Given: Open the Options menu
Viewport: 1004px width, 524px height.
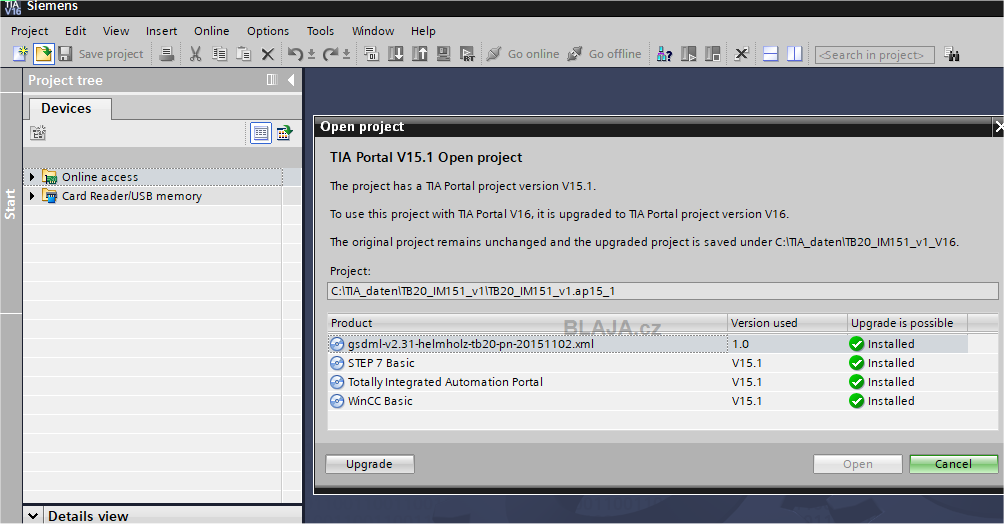Looking at the screenshot, I should (268, 31).
